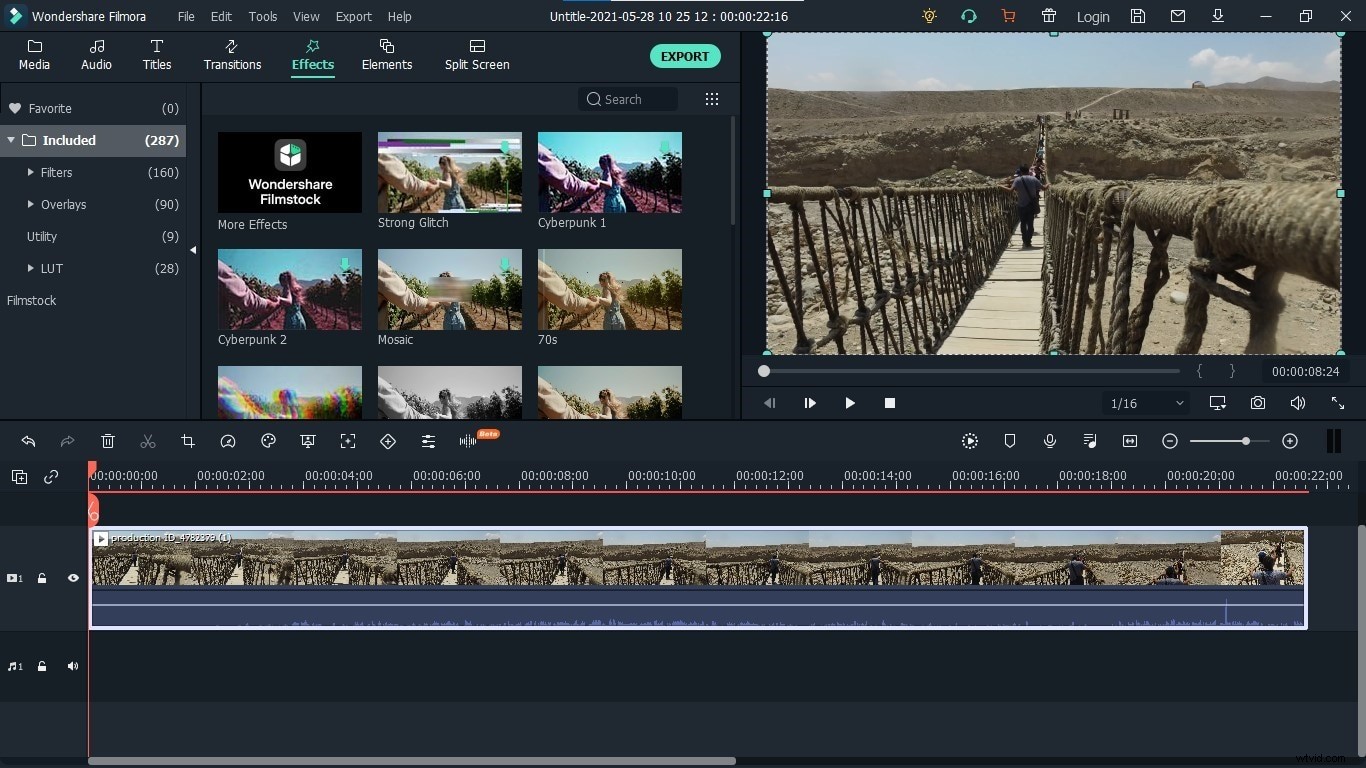This screenshot has height=768, width=1366.
Task: Click the EXPORT button
Action: [685, 56]
